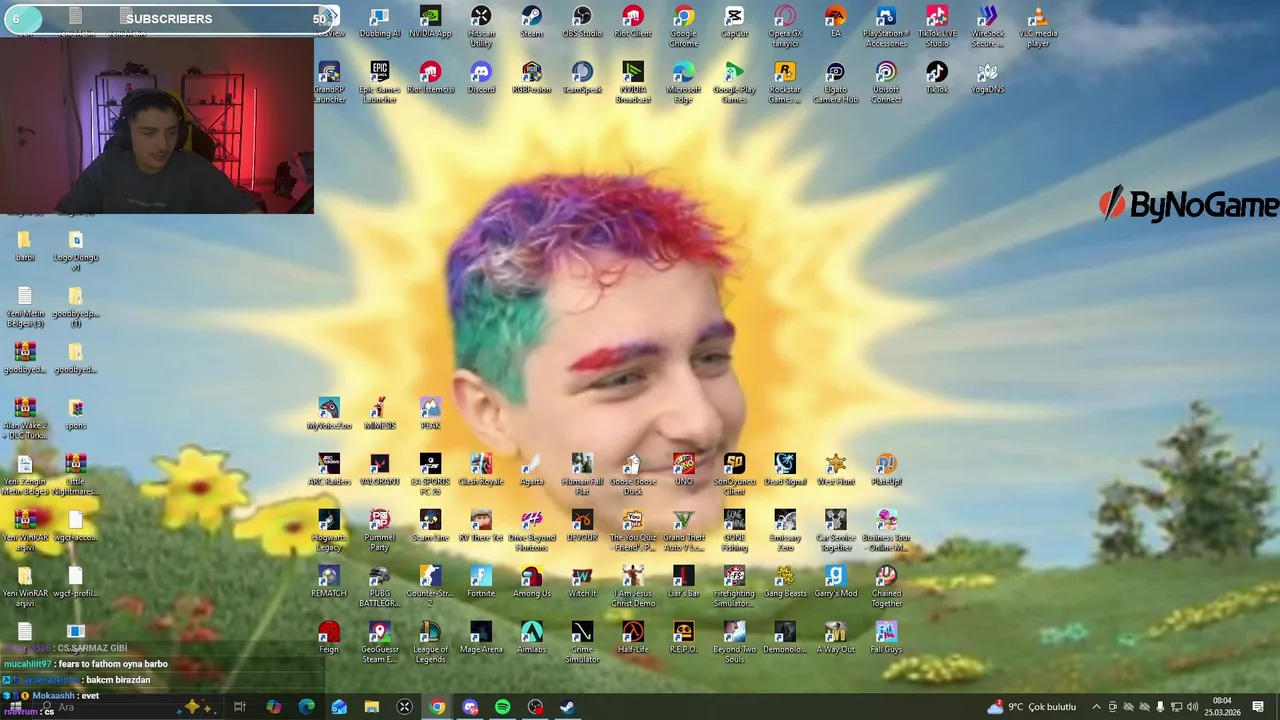1280x720 pixels.
Task: Select the Fall Guys shortcut
Action: [x=886, y=638]
